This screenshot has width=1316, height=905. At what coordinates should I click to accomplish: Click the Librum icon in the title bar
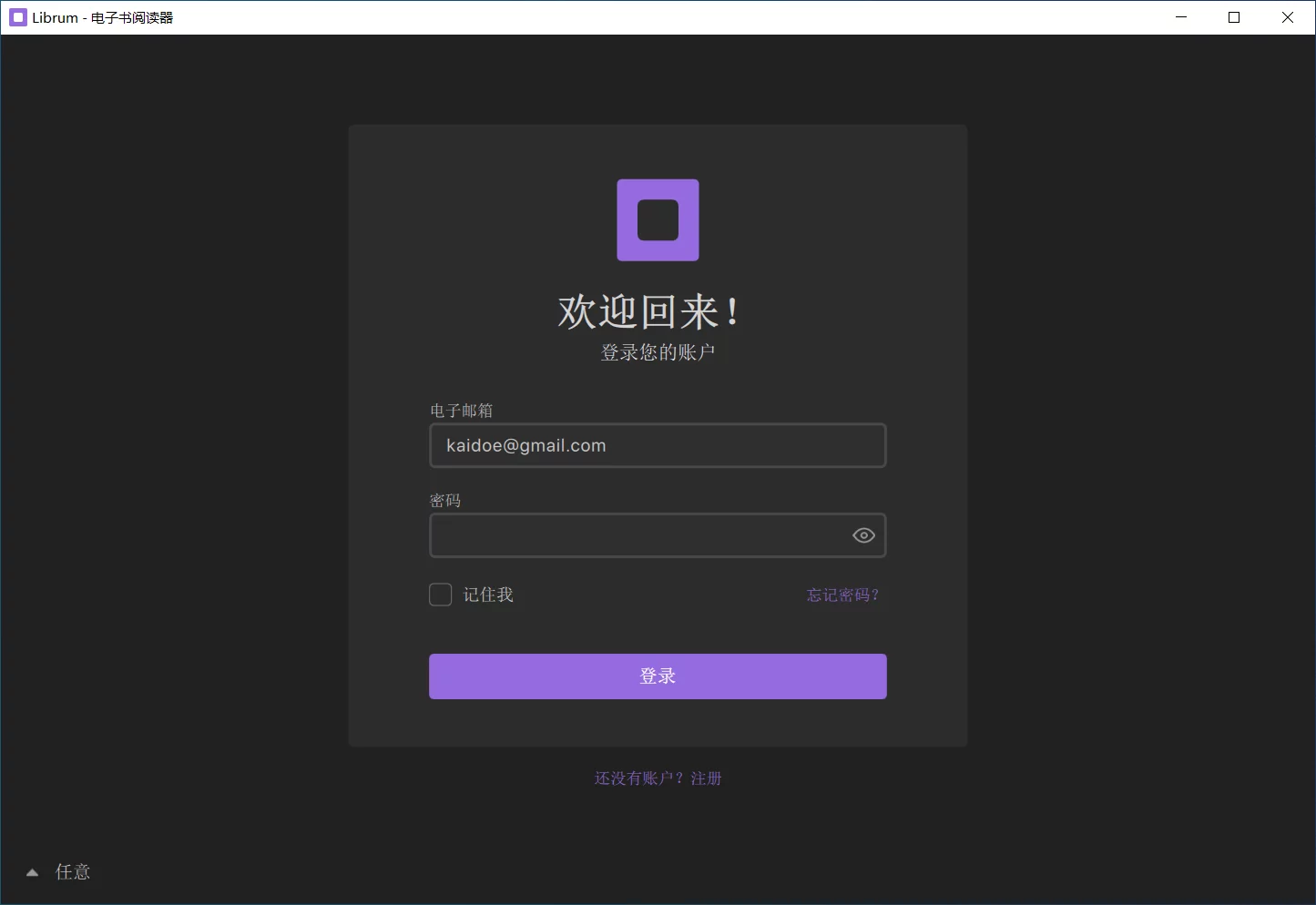click(x=18, y=17)
